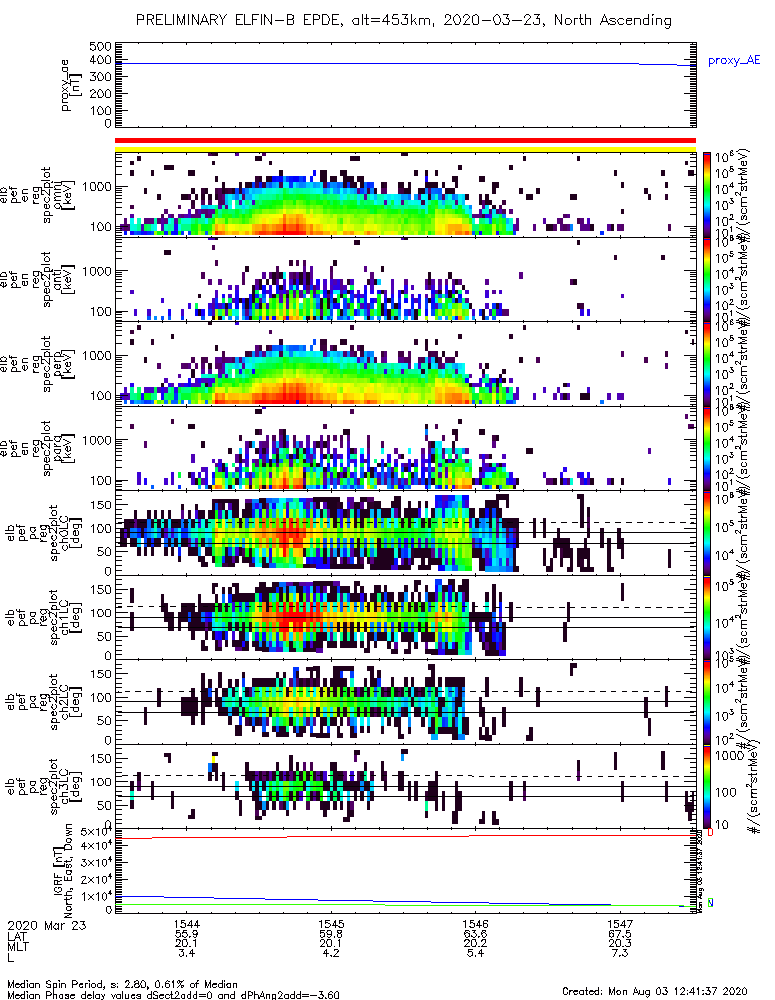Click the colorbar beside the ch0LC panel

707,533
